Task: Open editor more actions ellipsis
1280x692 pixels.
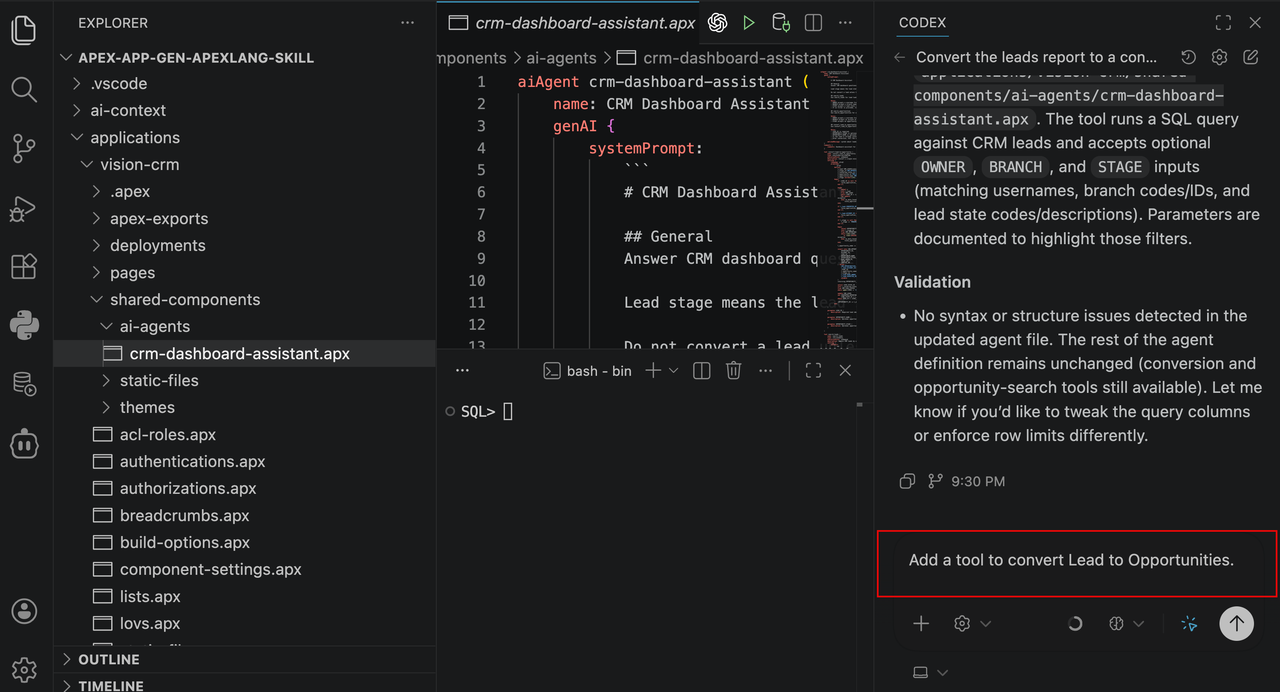Action: pos(845,22)
